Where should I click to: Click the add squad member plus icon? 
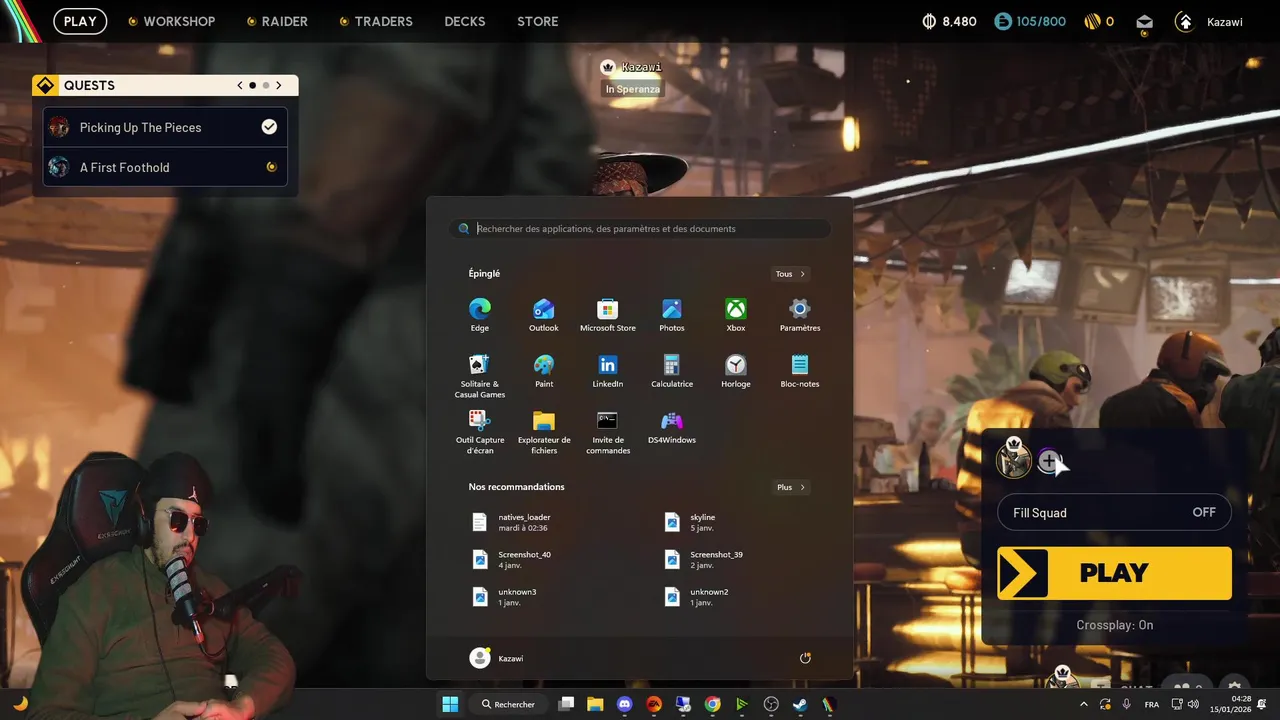click(1048, 461)
